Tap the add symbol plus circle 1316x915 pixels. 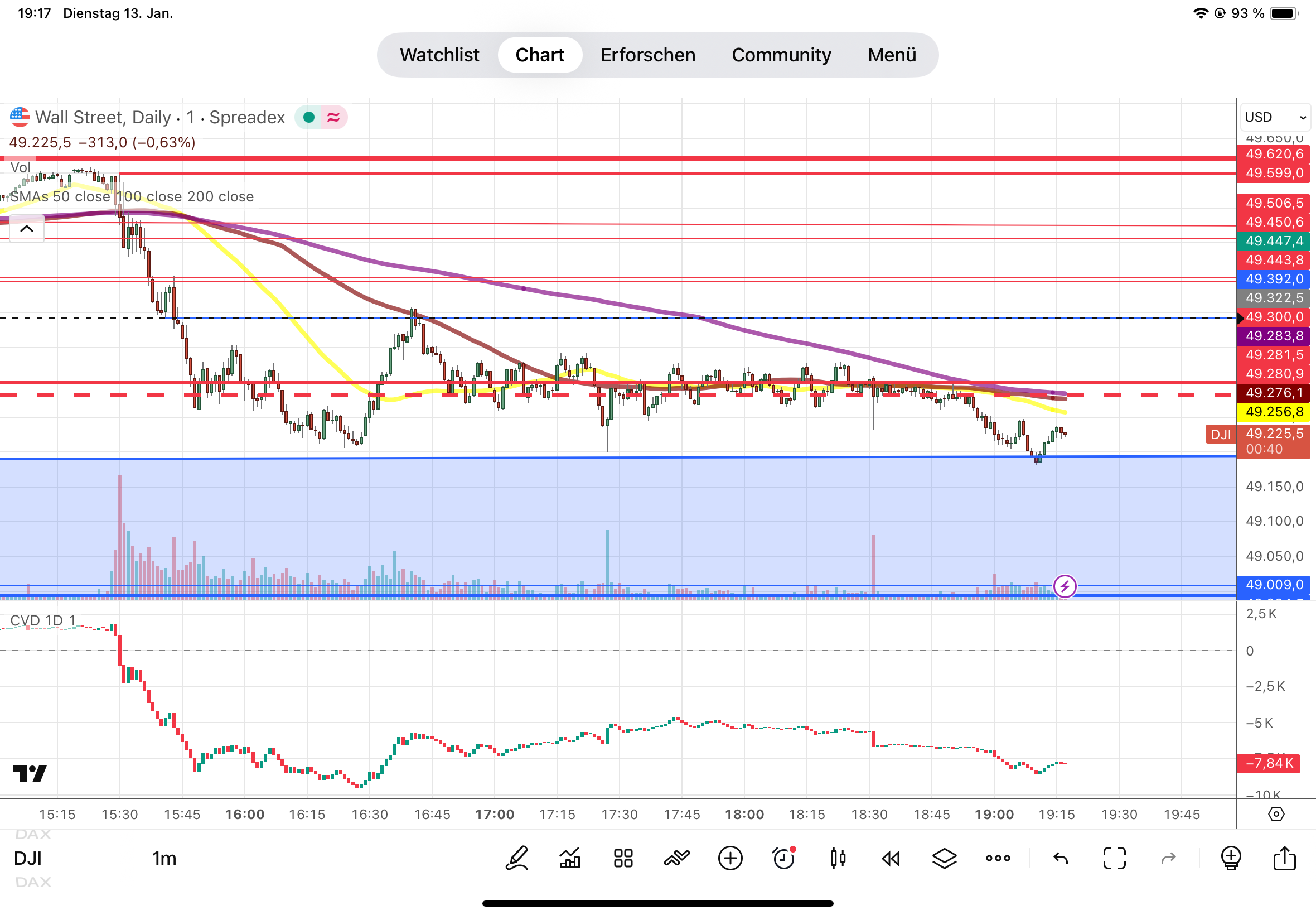(730, 858)
